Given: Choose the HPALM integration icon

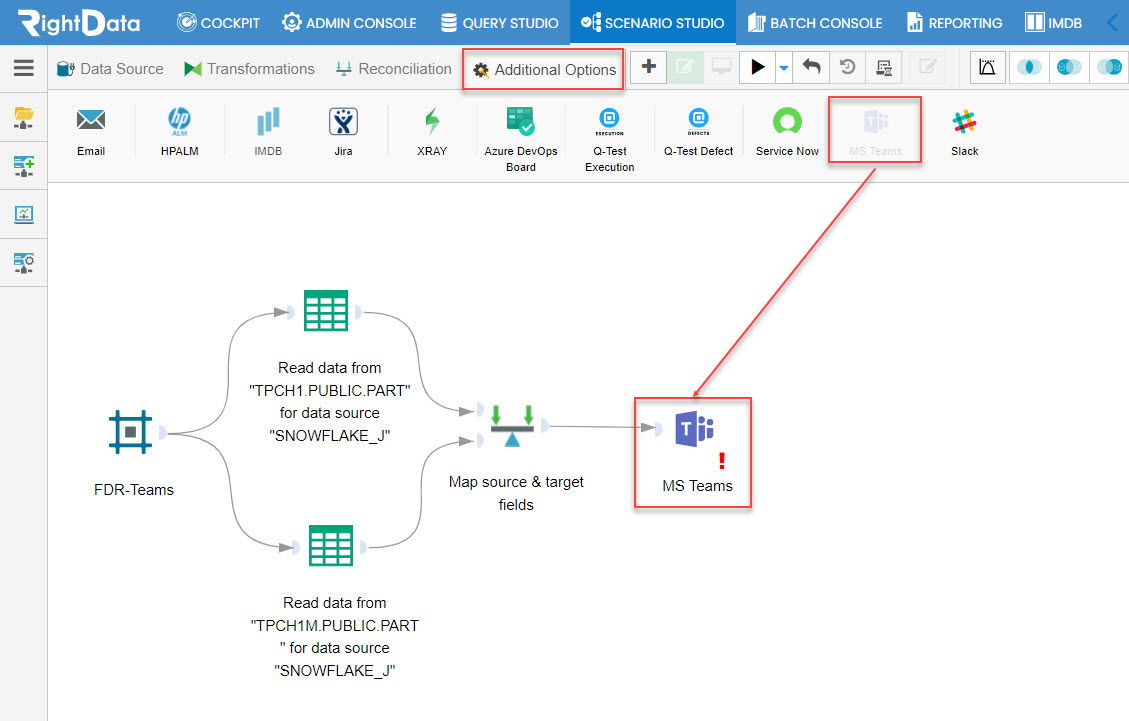Looking at the screenshot, I should tap(179, 131).
